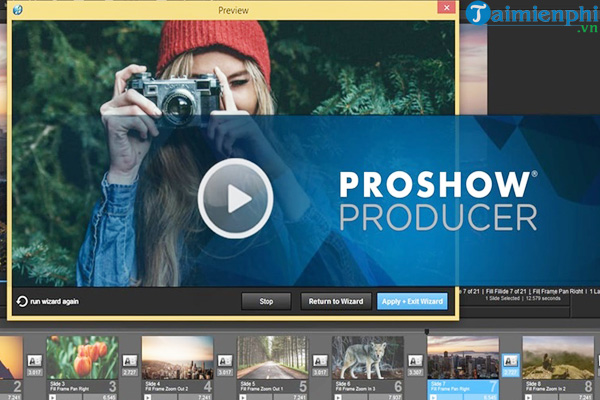The height and width of the screenshot is (400, 600).
Task: Click the run wizard again link
Action: point(54,302)
